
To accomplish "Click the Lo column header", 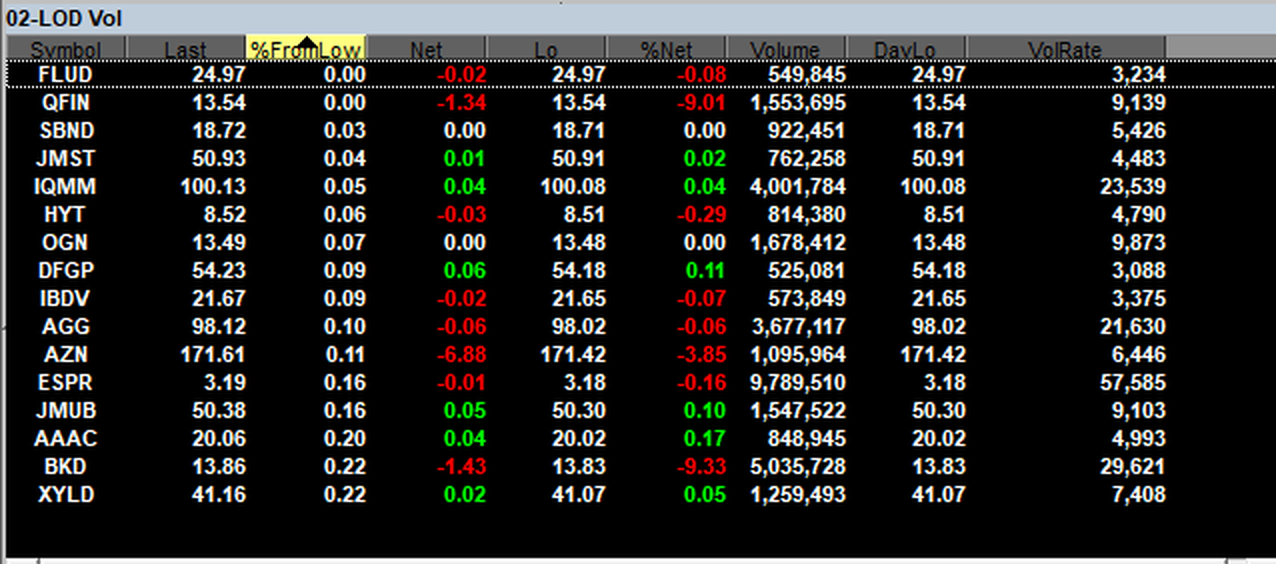I will 546,49.
